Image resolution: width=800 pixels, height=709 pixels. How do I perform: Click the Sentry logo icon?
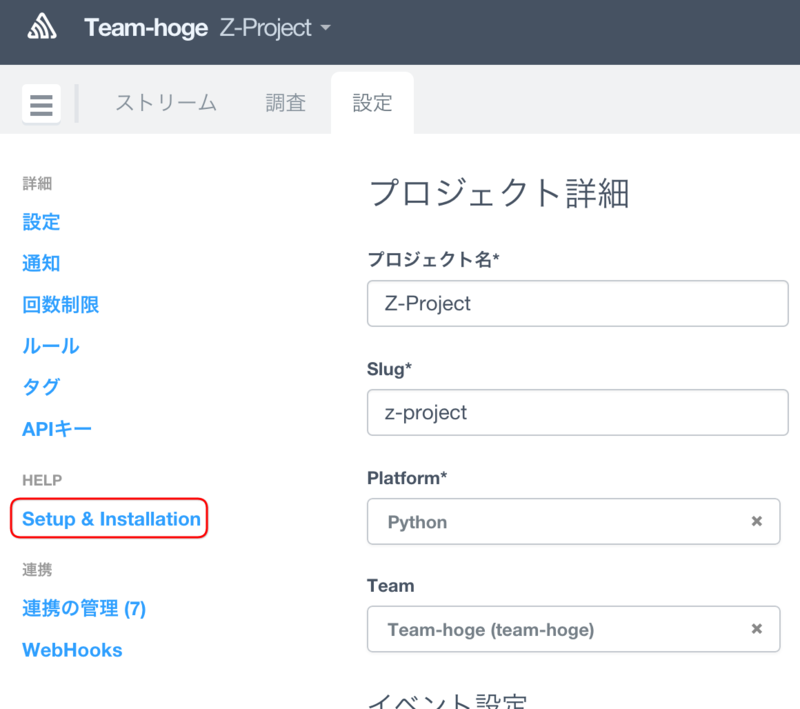pos(41,27)
